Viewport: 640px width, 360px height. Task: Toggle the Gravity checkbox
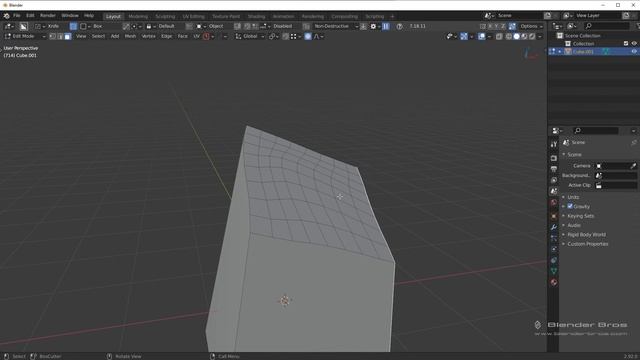(570, 206)
